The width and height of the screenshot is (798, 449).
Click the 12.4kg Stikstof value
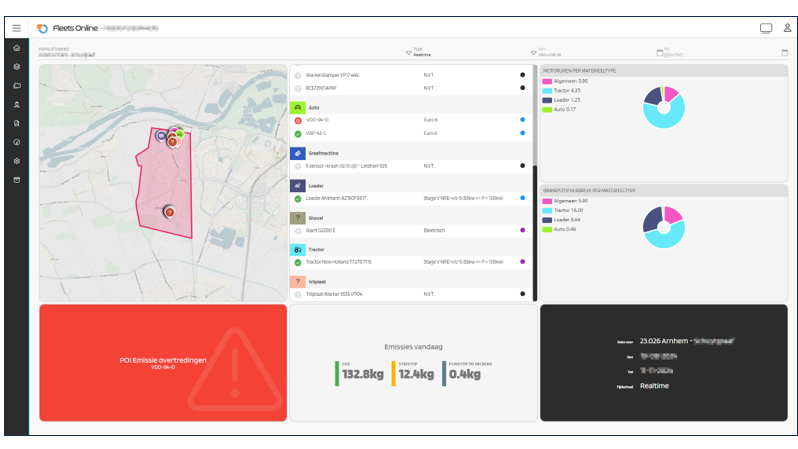tap(416, 374)
